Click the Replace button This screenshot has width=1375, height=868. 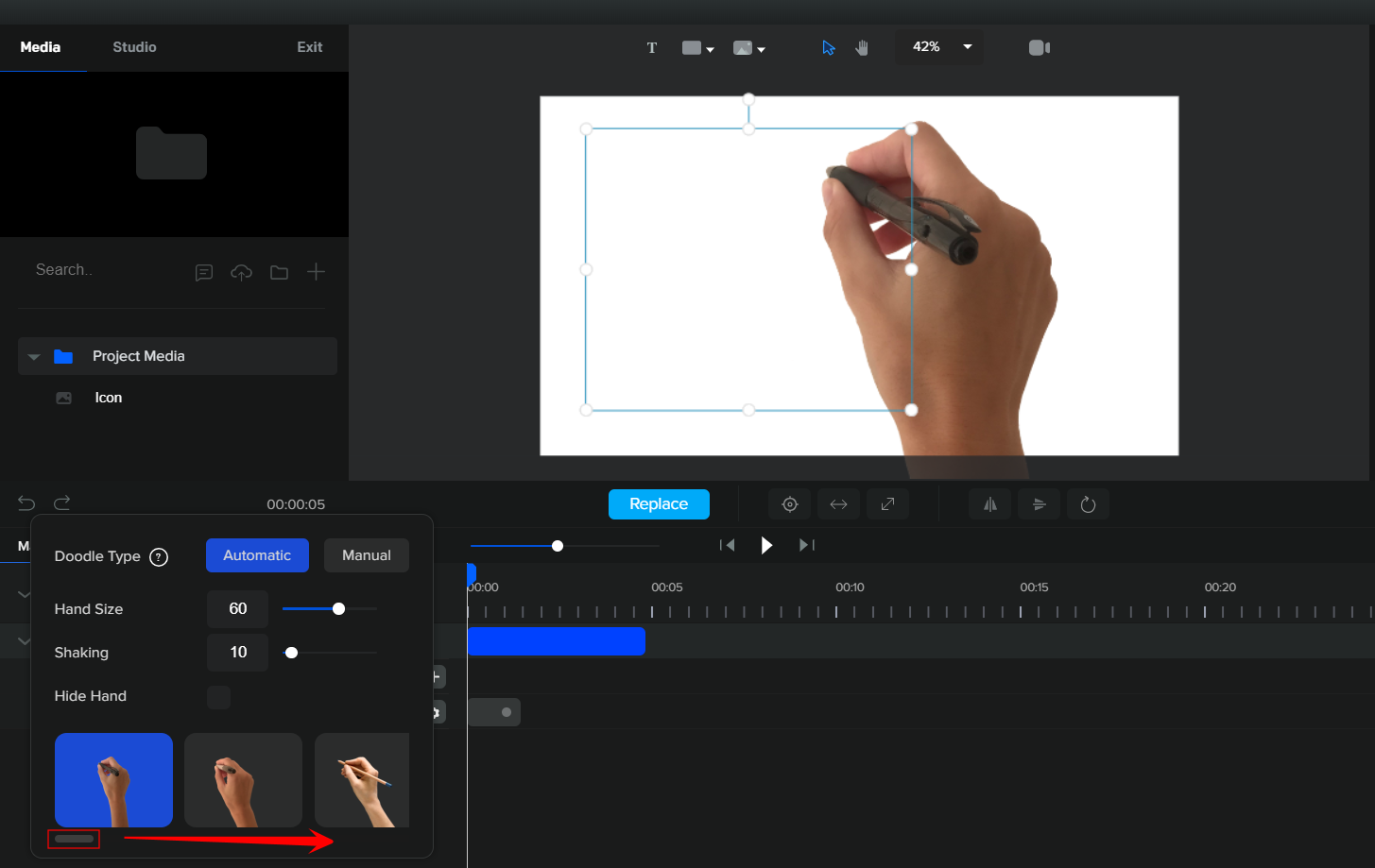[x=659, y=504]
